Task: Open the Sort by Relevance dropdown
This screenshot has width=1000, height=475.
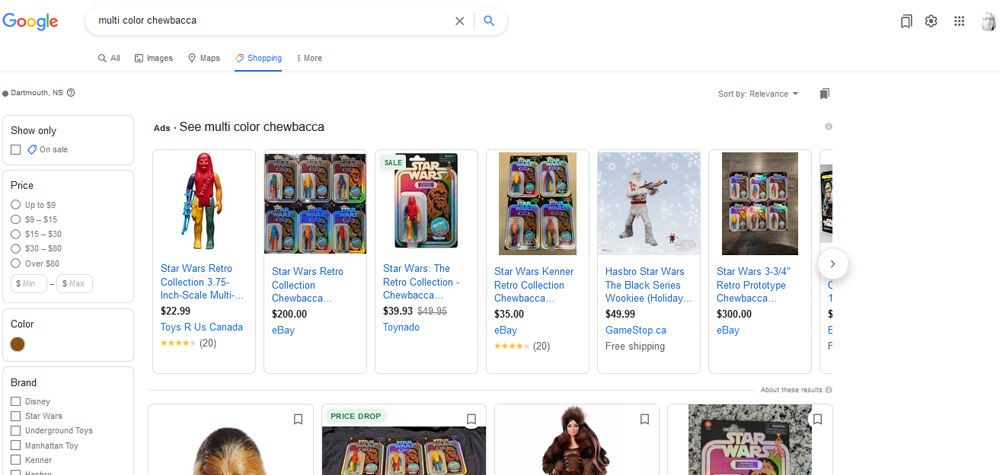Action: [x=758, y=94]
